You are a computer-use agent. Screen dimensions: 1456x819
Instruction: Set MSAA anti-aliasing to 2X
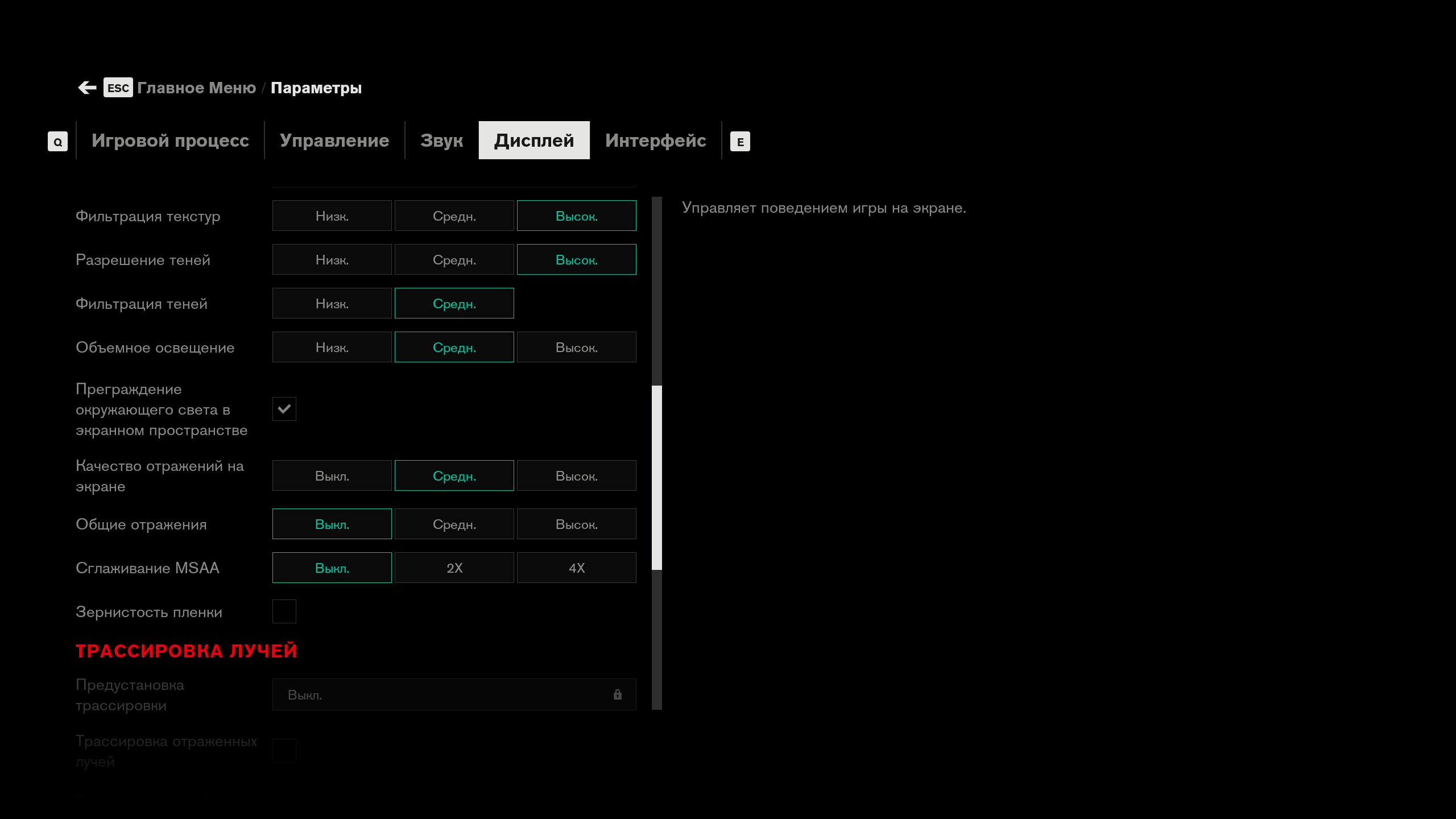(454, 568)
